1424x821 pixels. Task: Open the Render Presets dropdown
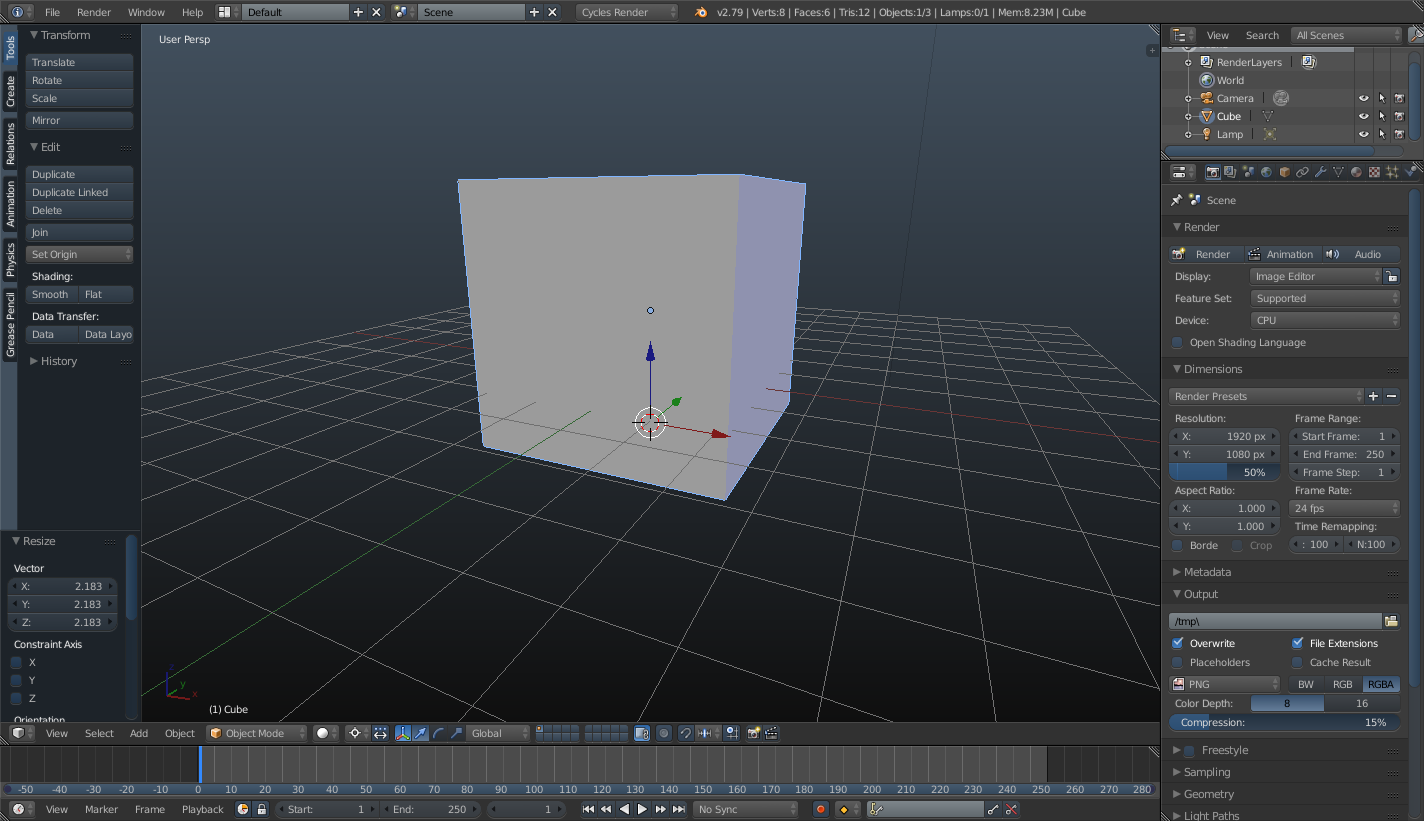click(1267, 396)
